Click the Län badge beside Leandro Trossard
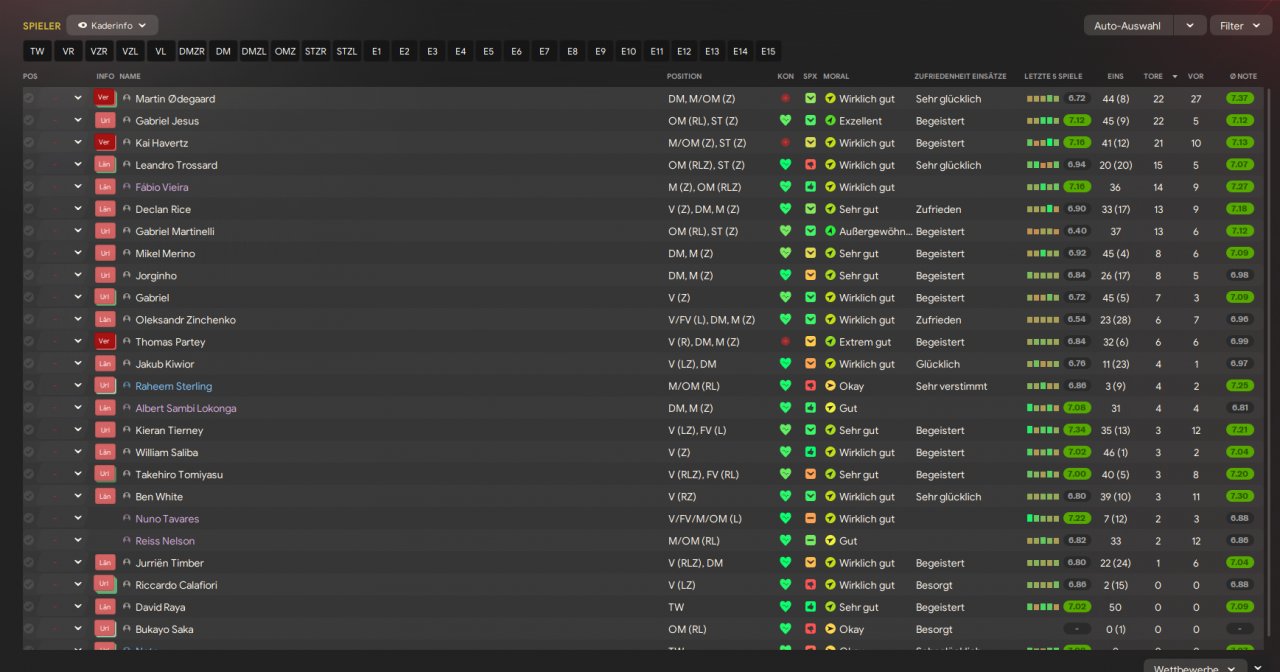This screenshot has height=672, width=1280. click(105, 164)
